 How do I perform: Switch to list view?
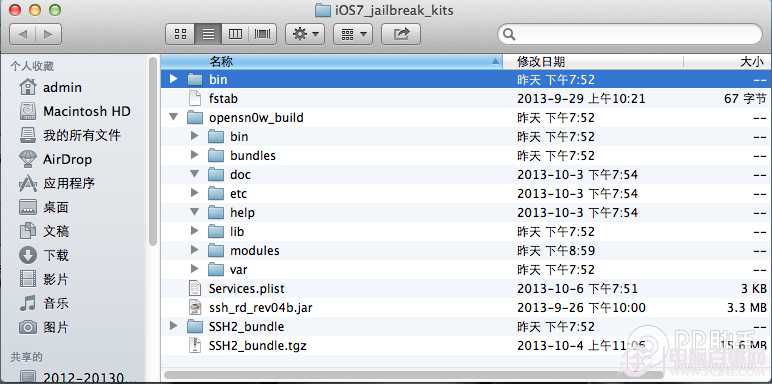tap(208, 34)
